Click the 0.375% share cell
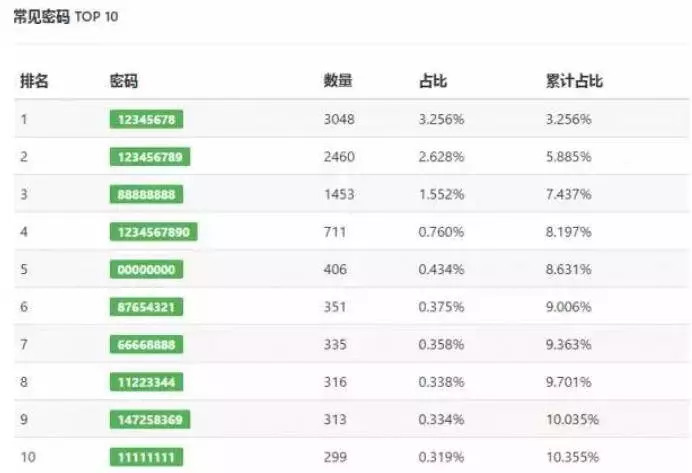Viewport: 692px width, 473px height. tap(441, 307)
